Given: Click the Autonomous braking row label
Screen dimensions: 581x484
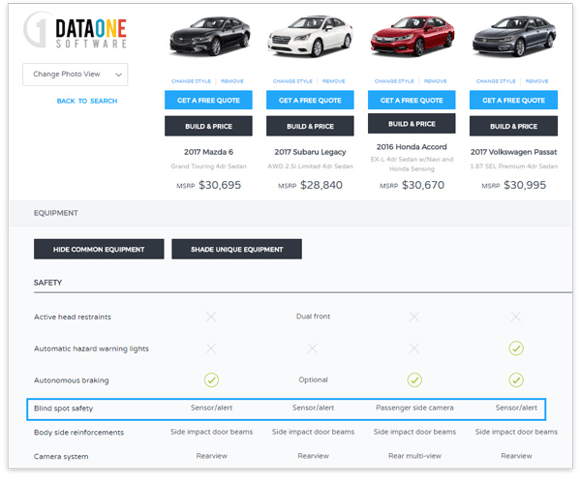Looking at the screenshot, I should [x=72, y=381].
